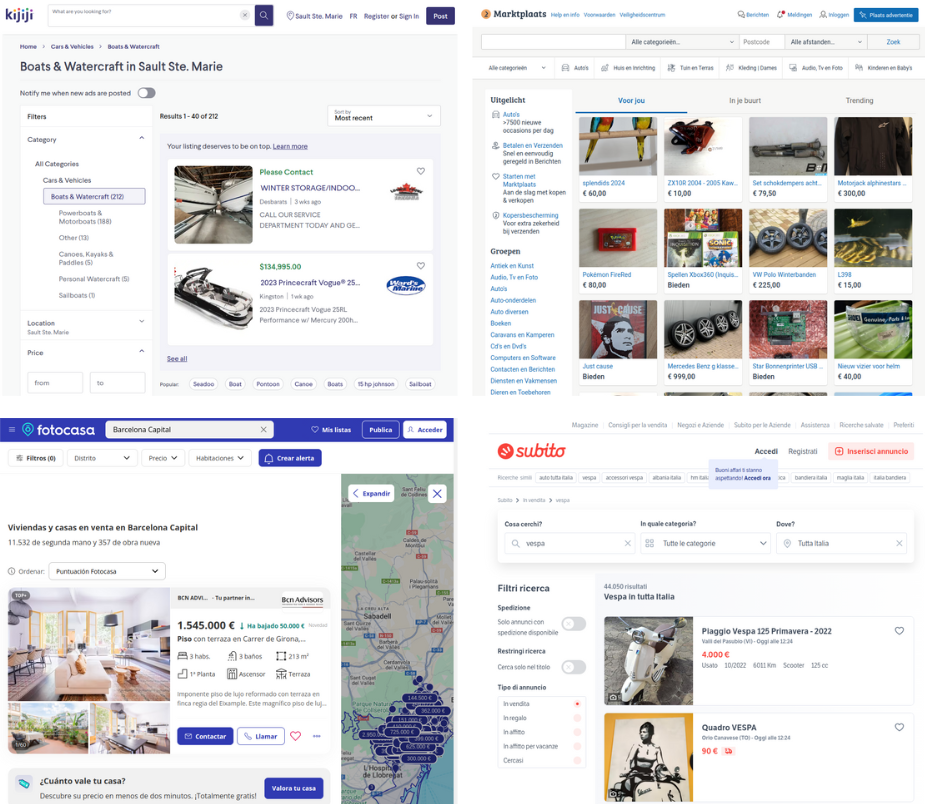925x804 pixels.
Task: Select the 'In regalo' radio option
Action: 577,718
